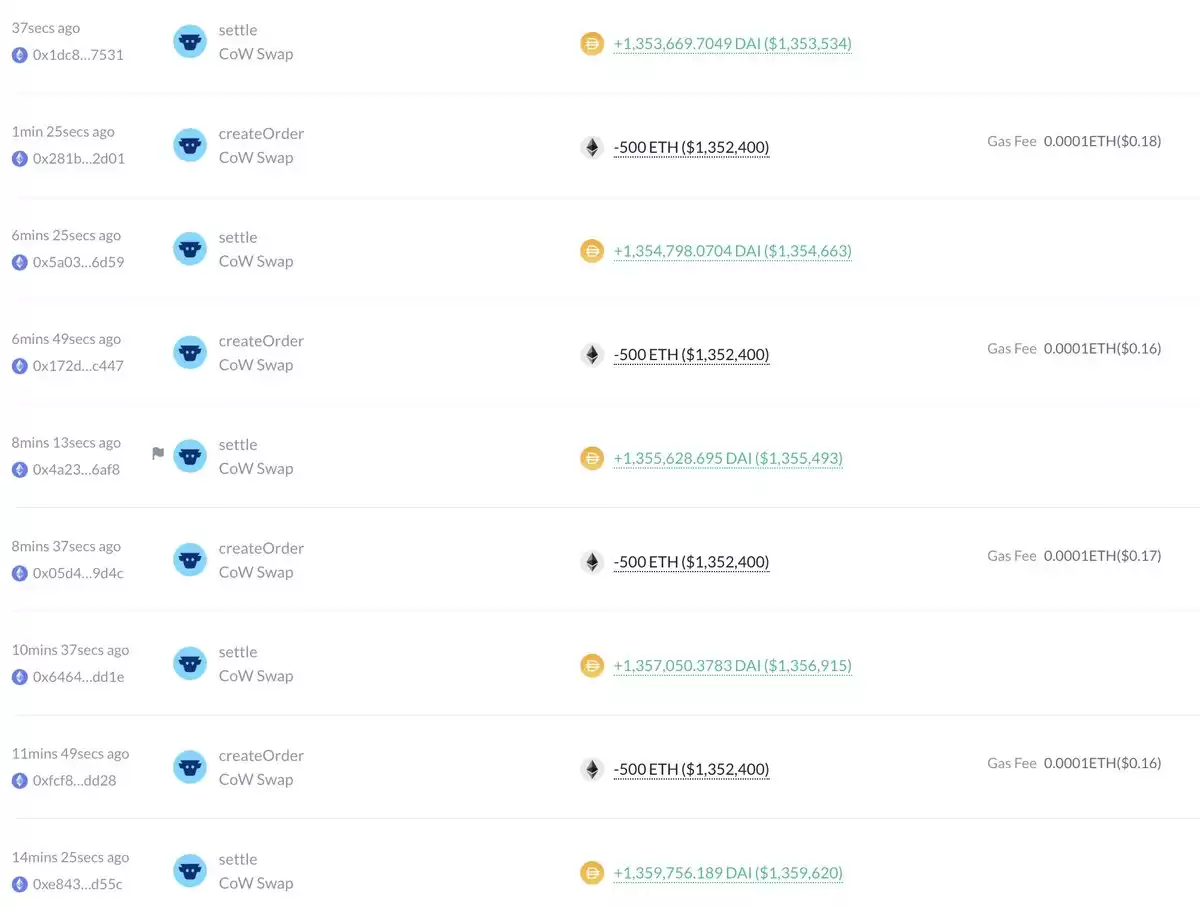Click the Gas Fee value in the 0x172d...c447 row

(1103, 348)
